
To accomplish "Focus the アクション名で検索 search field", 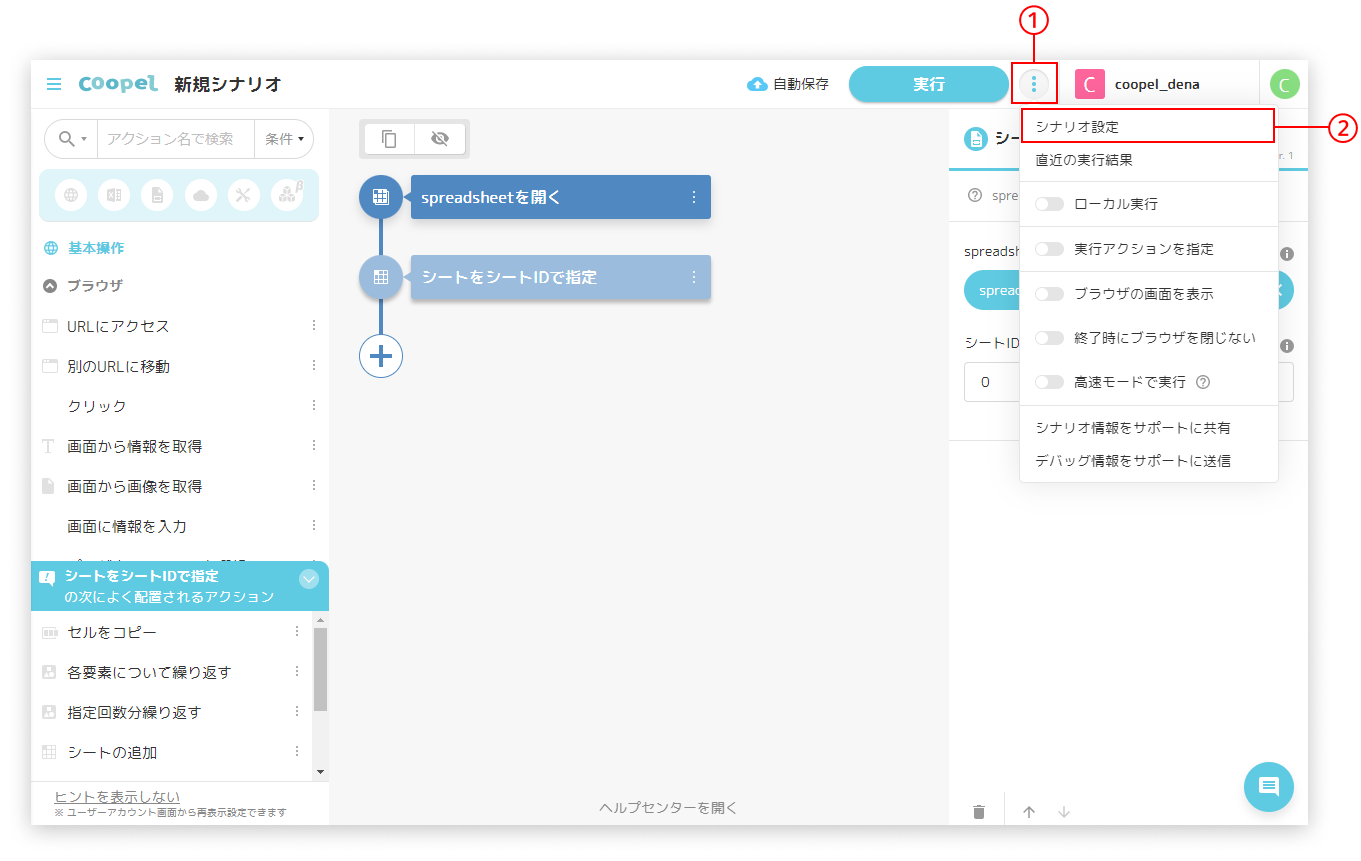I will [176, 139].
